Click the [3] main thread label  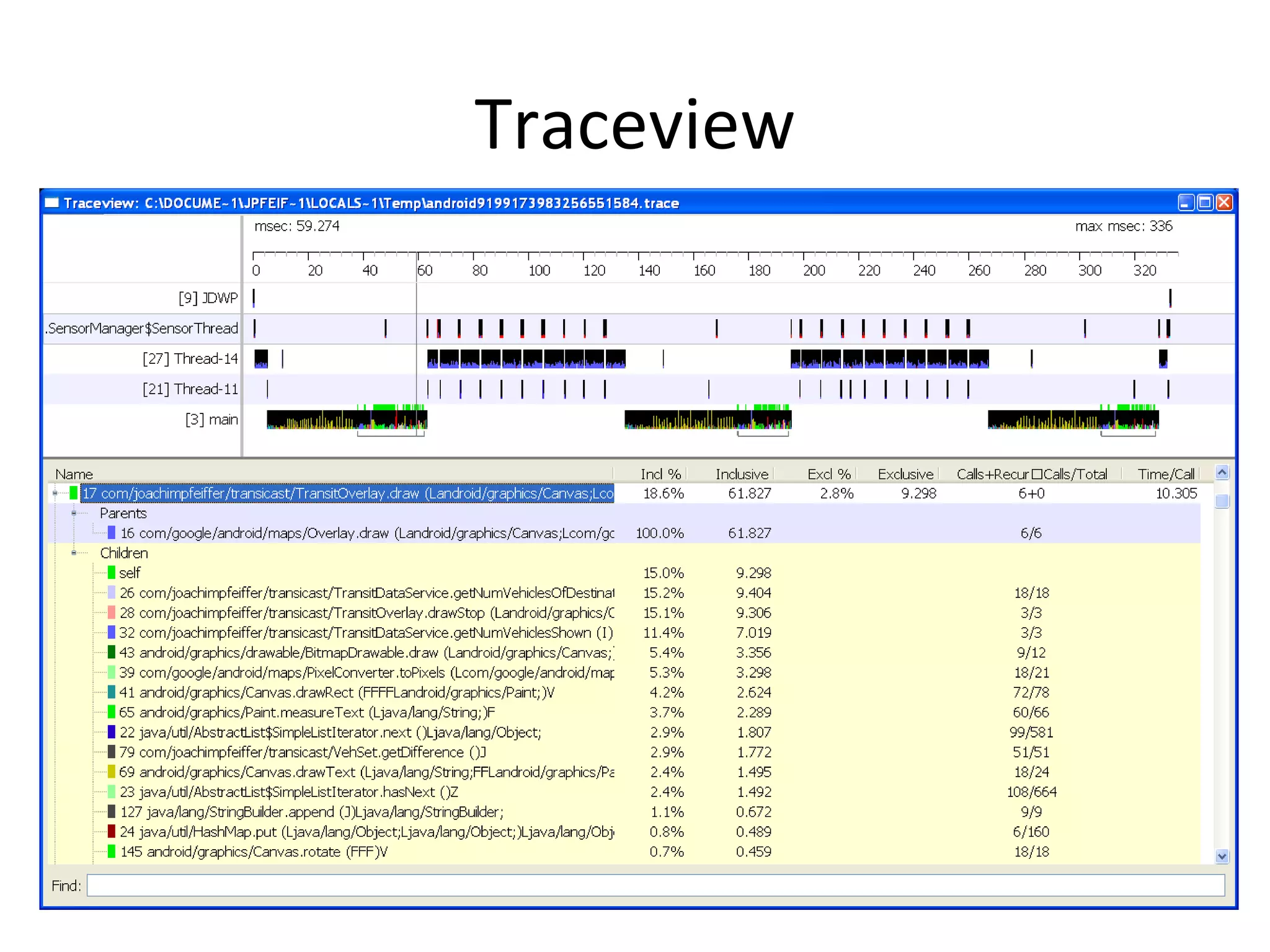click(x=211, y=420)
